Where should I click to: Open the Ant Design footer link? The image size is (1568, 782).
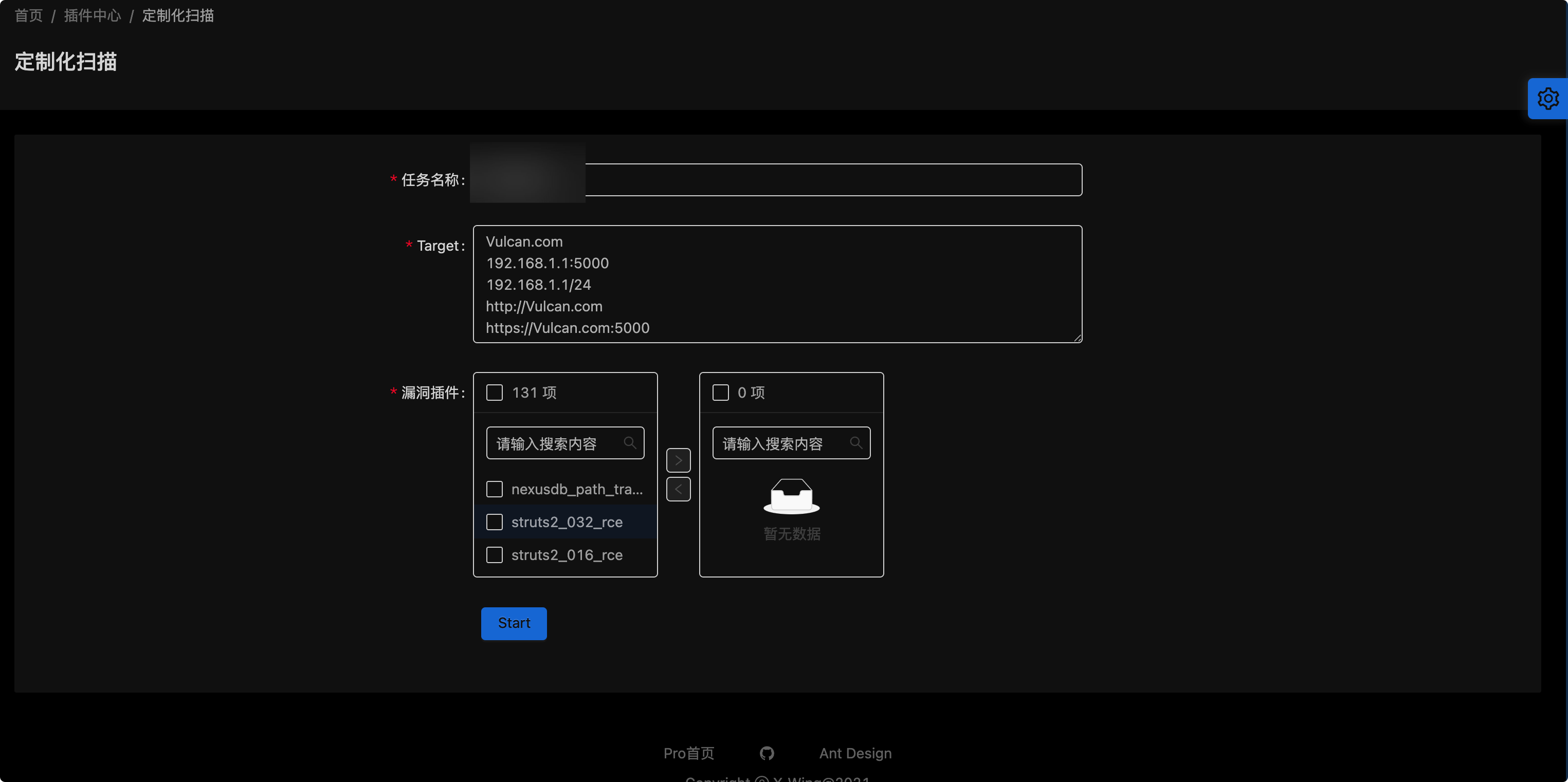(855, 753)
